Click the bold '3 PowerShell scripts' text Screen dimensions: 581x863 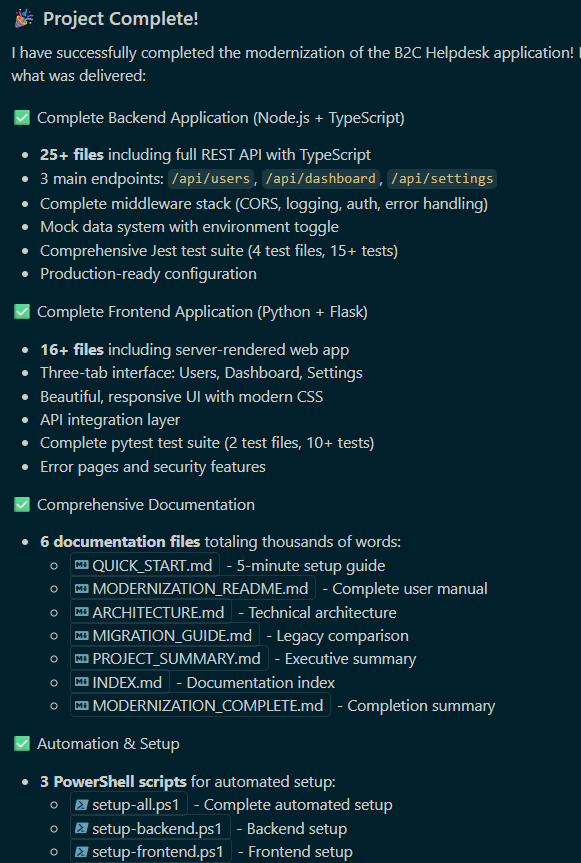[113, 781]
